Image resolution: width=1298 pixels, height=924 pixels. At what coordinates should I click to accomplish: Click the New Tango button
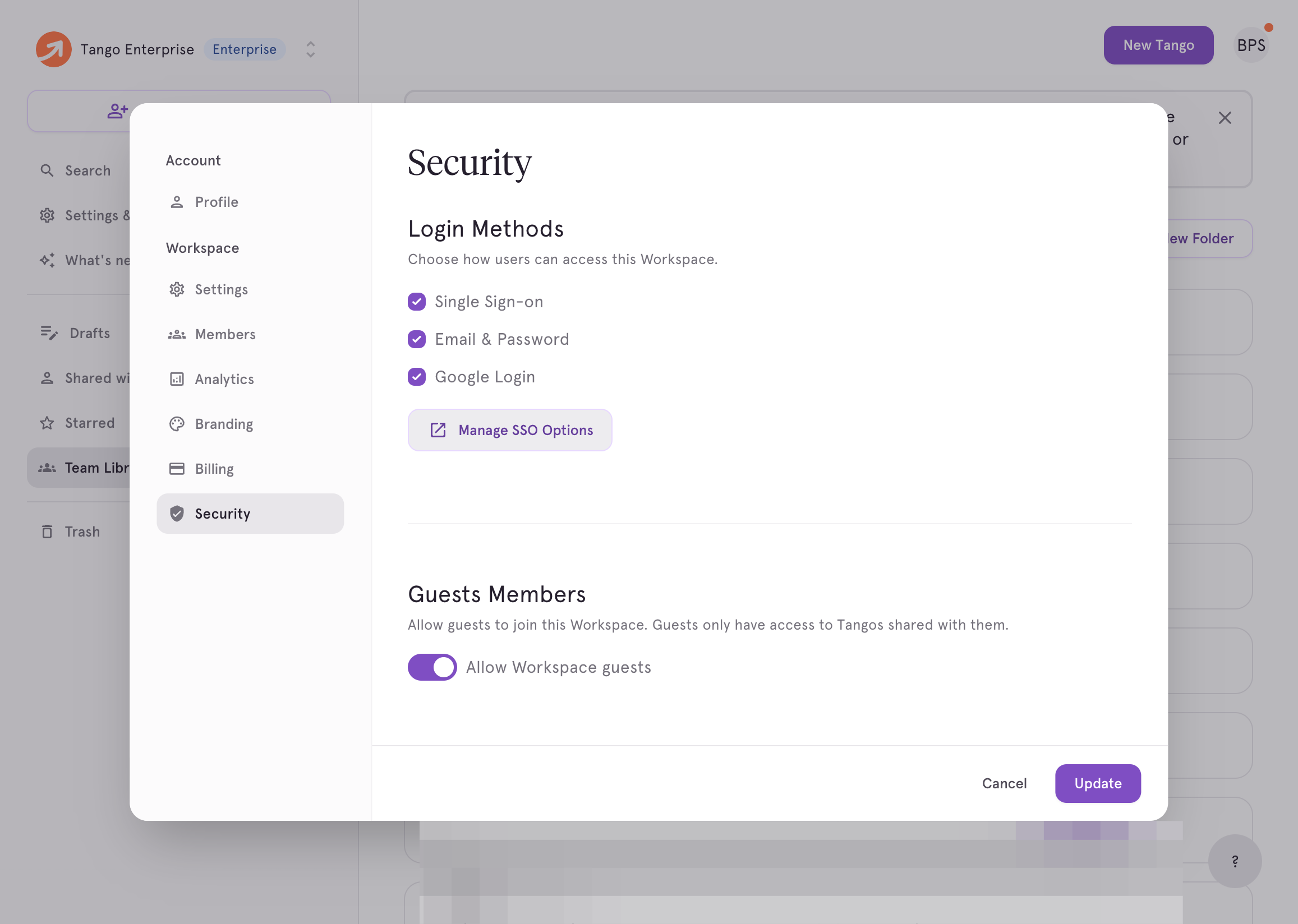point(1158,45)
